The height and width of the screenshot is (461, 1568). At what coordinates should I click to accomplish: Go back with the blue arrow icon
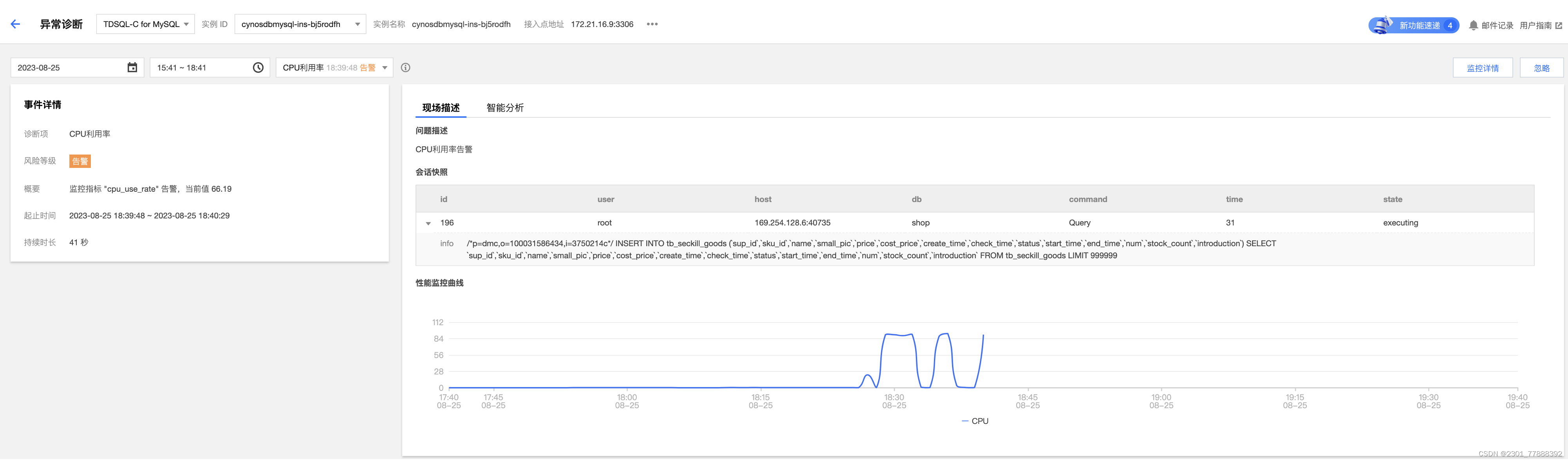(15, 24)
